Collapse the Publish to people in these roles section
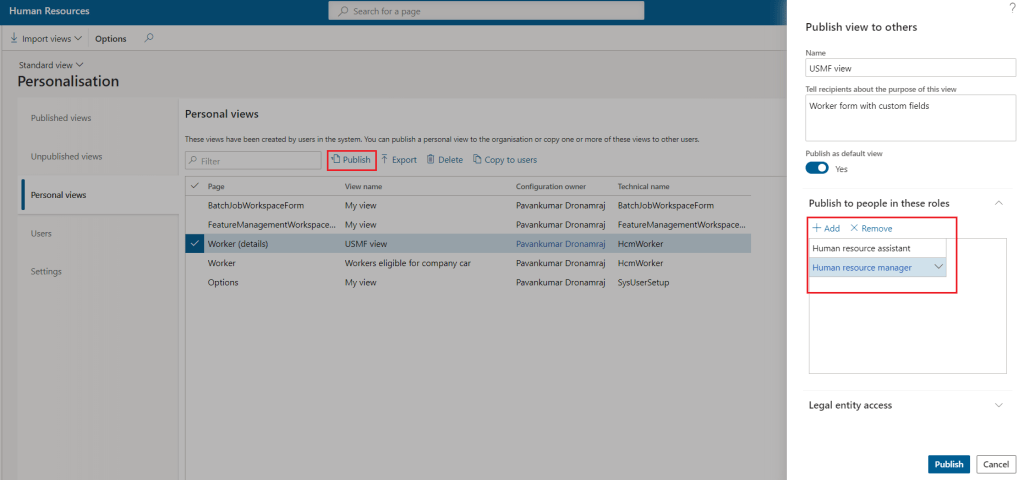The image size is (1024, 480). [997, 203]
